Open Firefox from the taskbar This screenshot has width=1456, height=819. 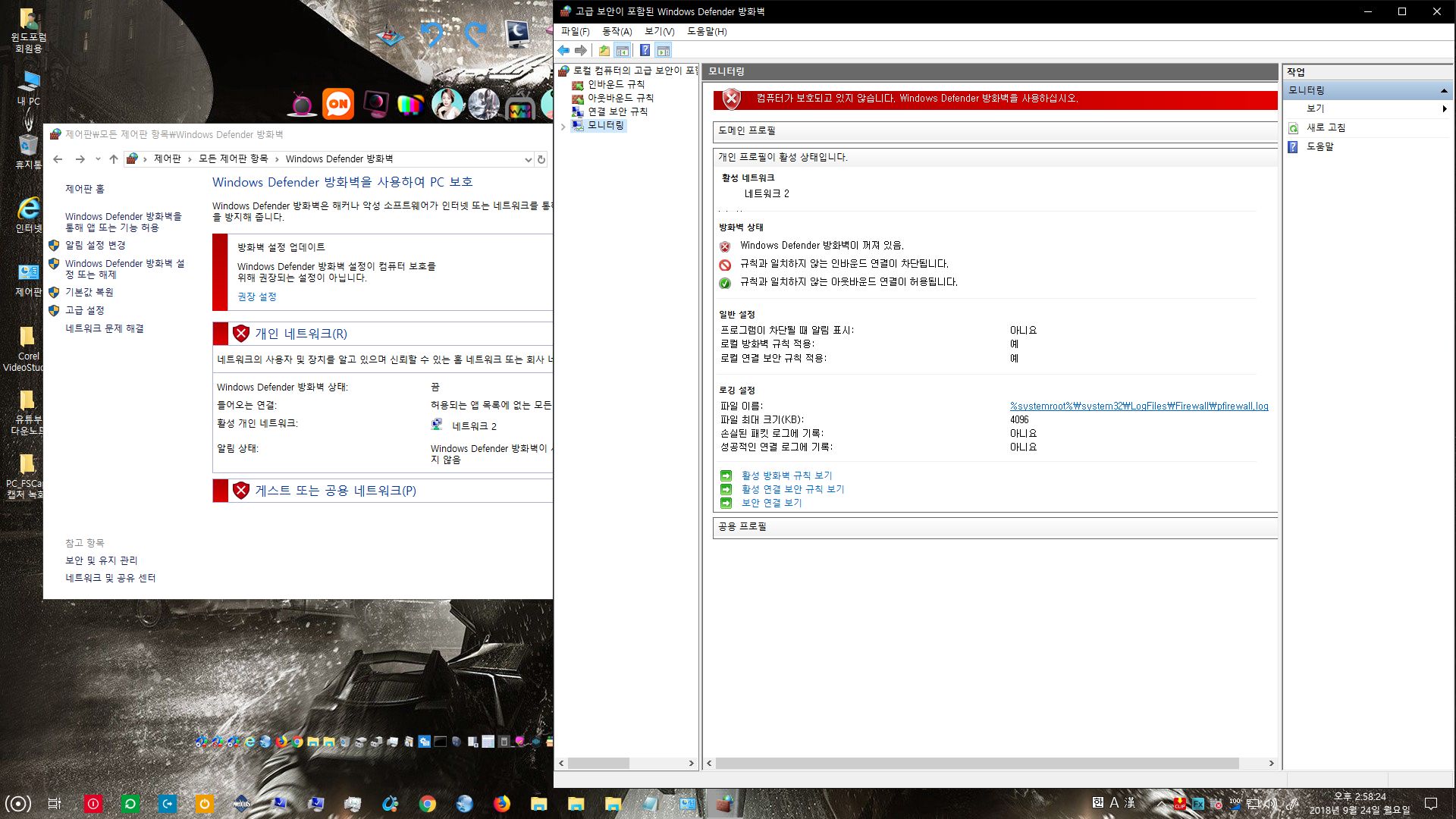[502, 804]
